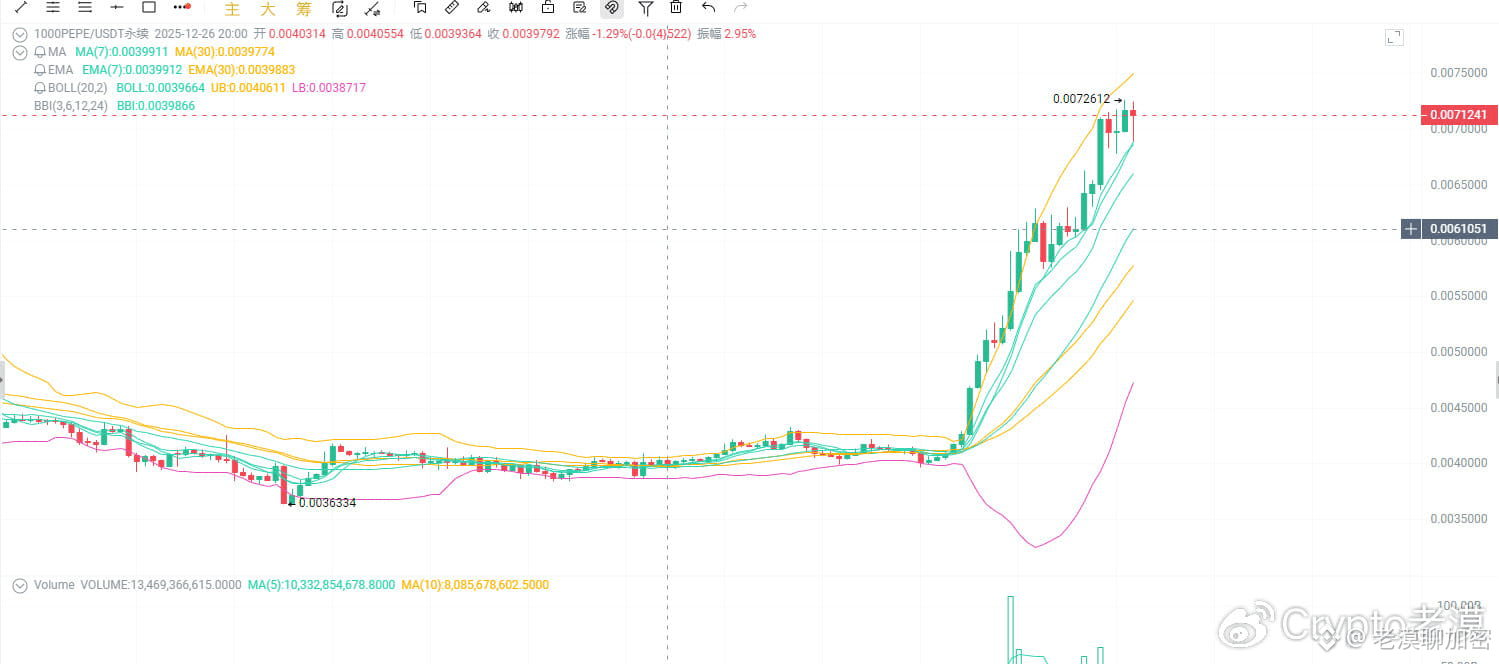
Task: Set an alert with the EMA bell icon
Action: pos(40,70)
